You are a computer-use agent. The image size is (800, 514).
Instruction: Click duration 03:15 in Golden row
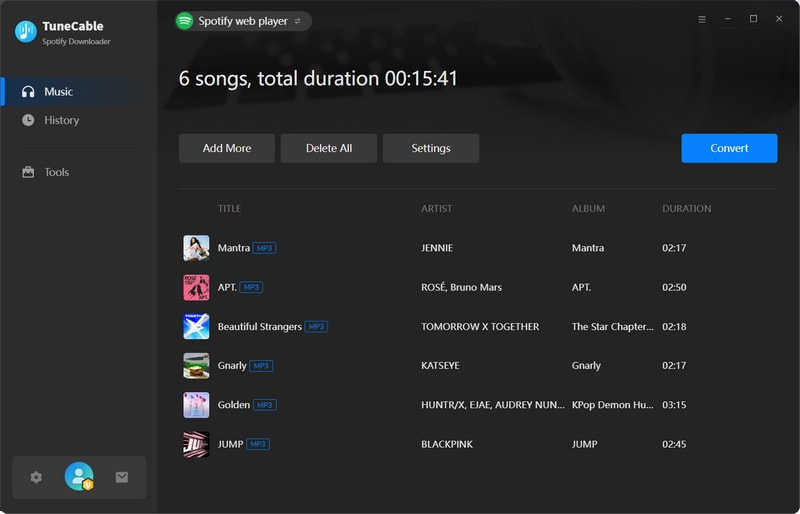tap(674, 405)
